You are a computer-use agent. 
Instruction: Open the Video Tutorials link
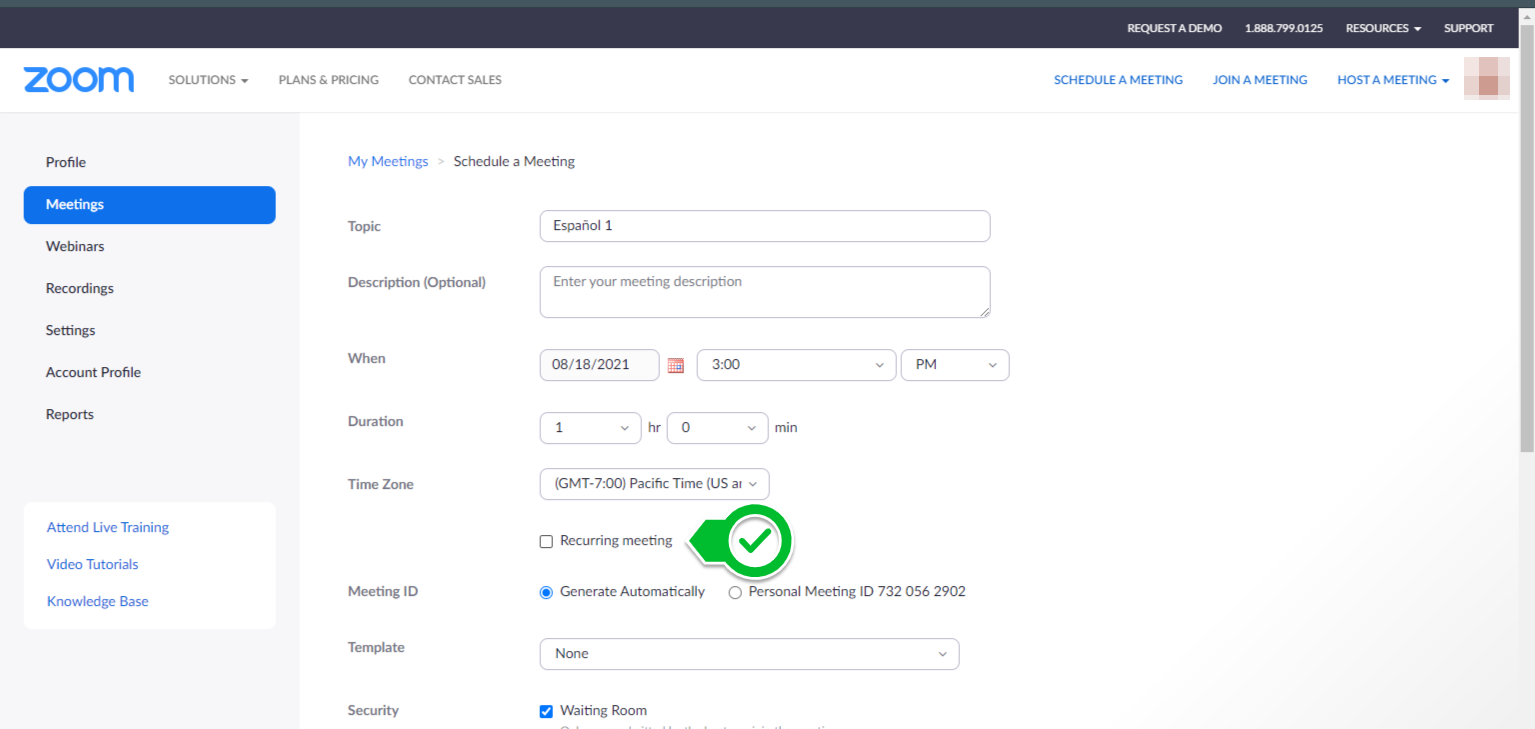click(93, 564)
